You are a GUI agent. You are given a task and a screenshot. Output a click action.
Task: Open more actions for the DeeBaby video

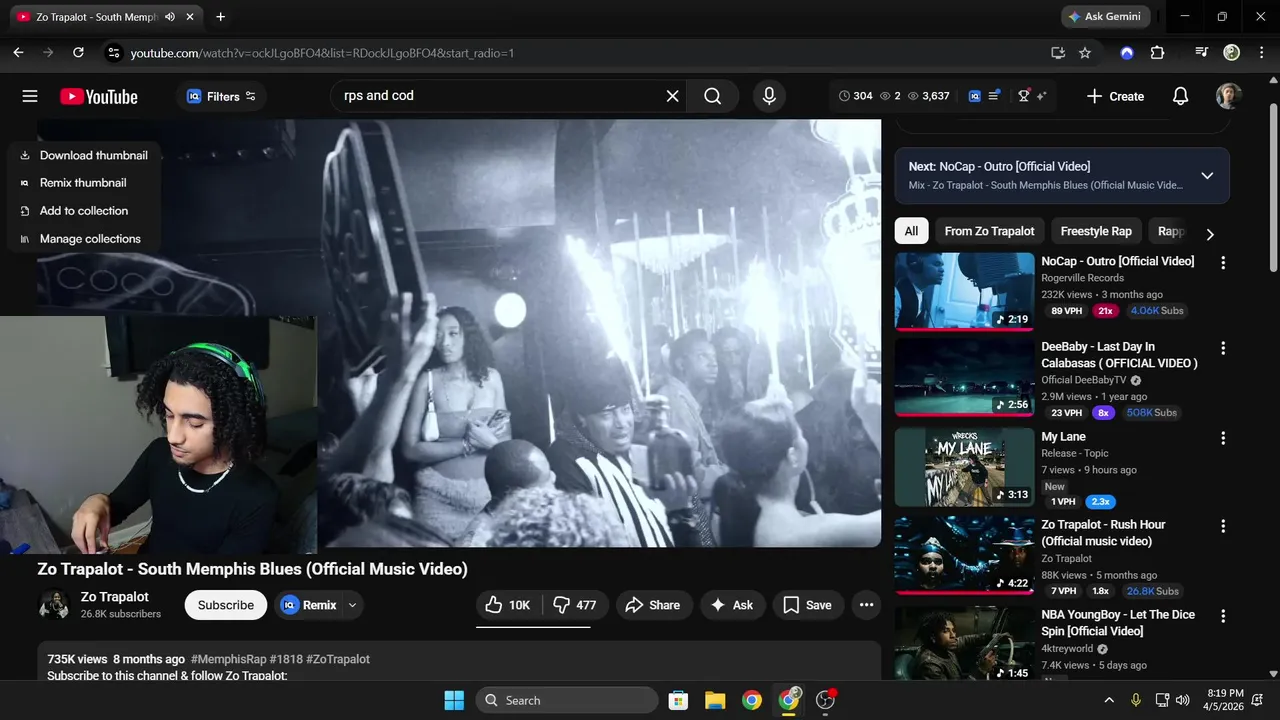point(1222,348)
